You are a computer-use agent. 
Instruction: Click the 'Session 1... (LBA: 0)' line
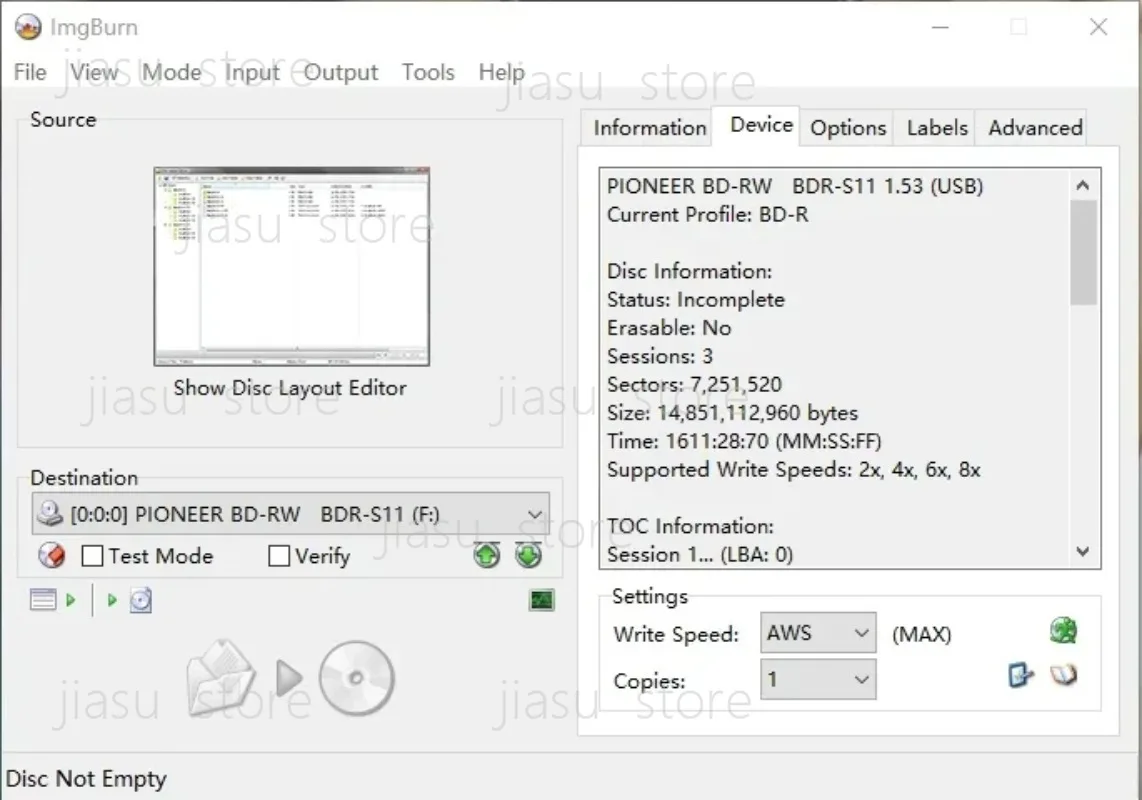(700, 555)
